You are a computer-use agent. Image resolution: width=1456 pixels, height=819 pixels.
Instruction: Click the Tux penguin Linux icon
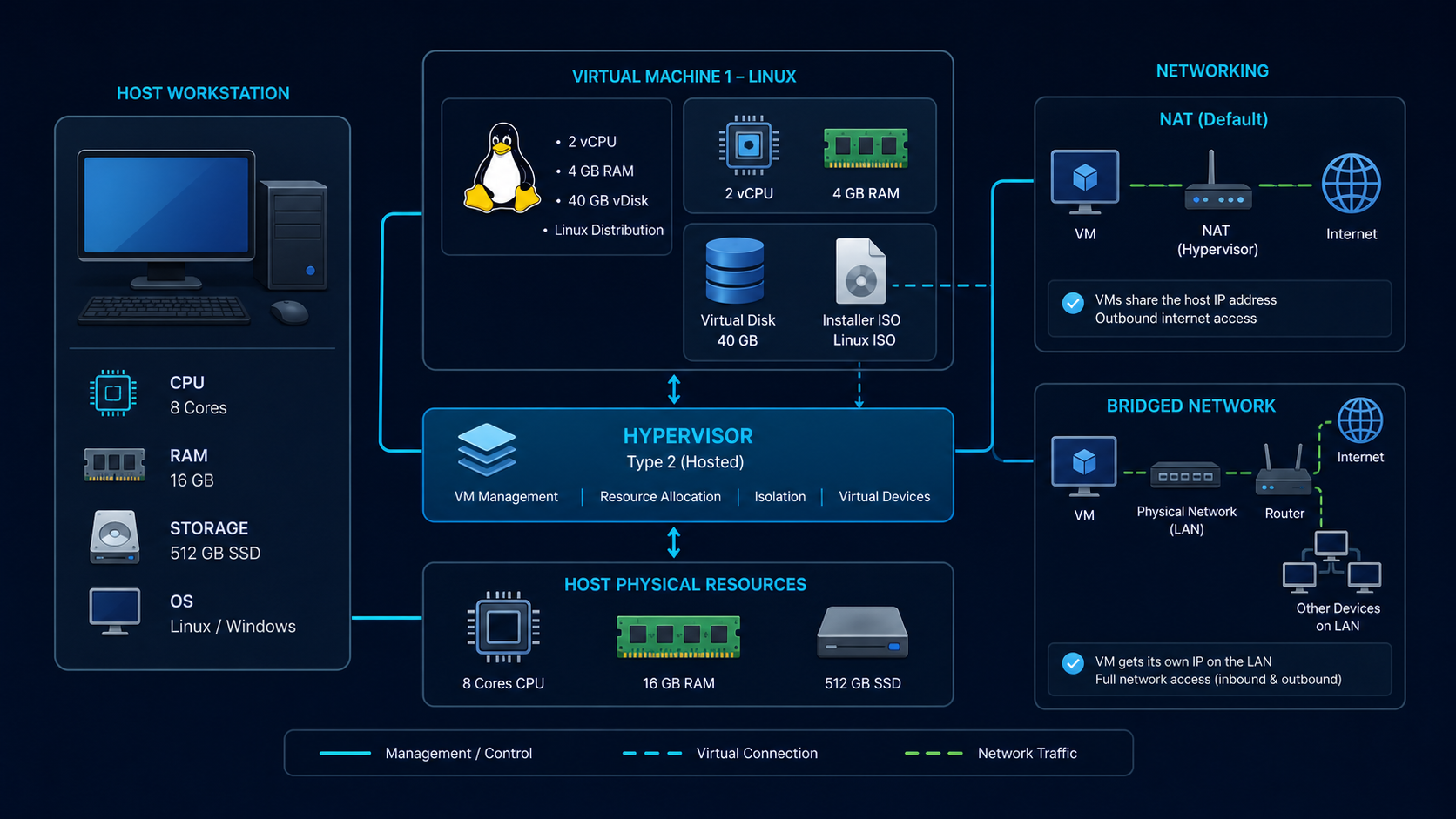click(x=502, y=168)
